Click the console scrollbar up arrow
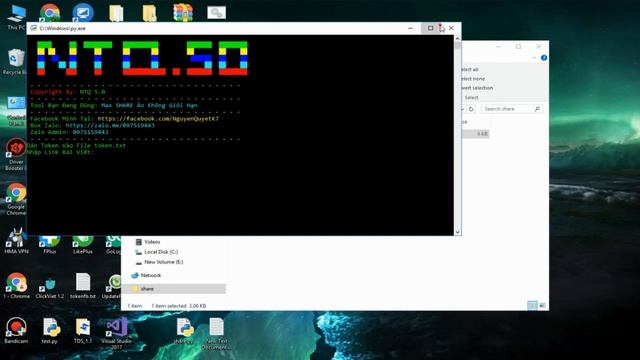The height and width of the screenshot is (360, 640). tap(458, 38)
